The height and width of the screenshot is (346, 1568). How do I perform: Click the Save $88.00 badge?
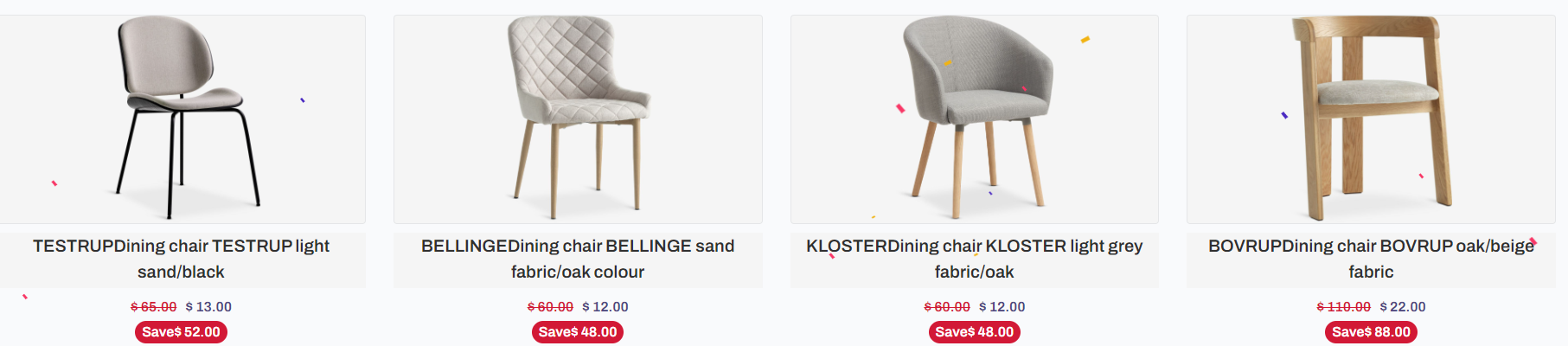1371,332
